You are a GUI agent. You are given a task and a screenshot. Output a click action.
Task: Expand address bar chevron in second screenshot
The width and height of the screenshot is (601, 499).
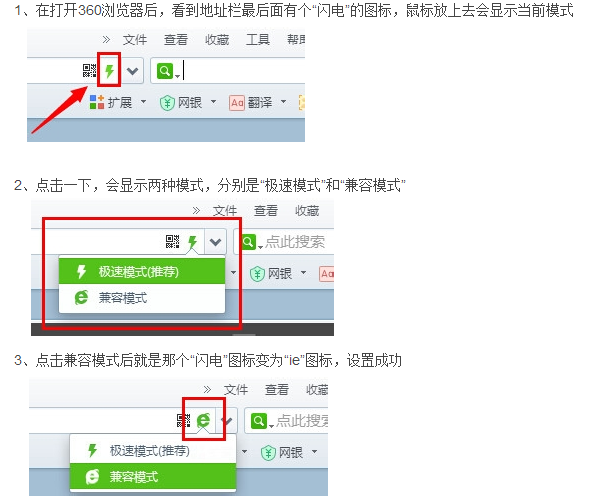click(215, 242)
